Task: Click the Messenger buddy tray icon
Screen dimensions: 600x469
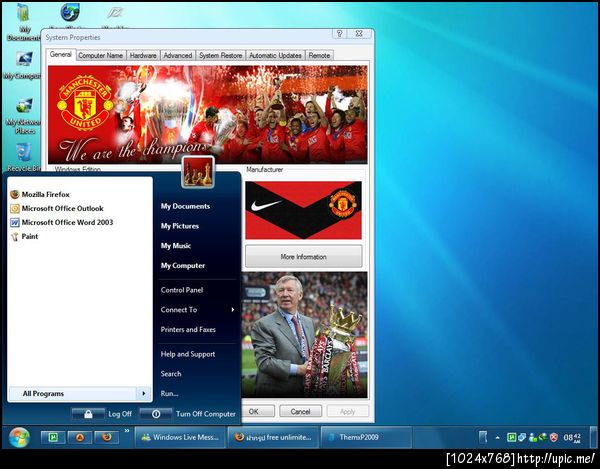Action: point(533,437)
